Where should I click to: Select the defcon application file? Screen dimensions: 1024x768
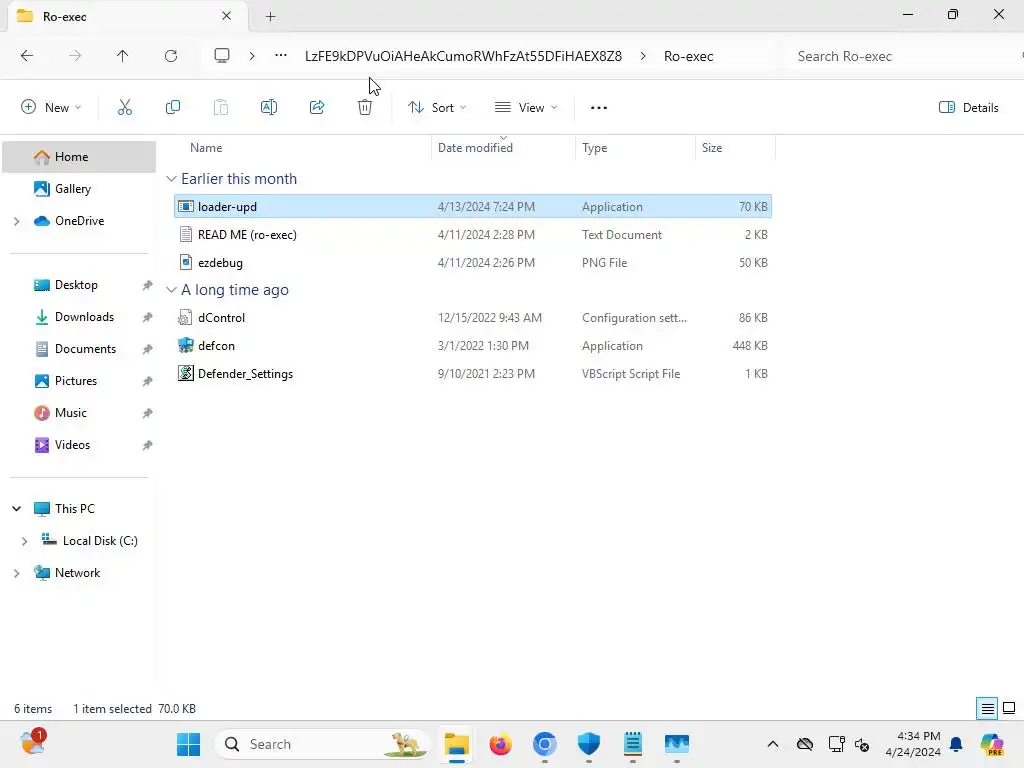tap(473, 346)
